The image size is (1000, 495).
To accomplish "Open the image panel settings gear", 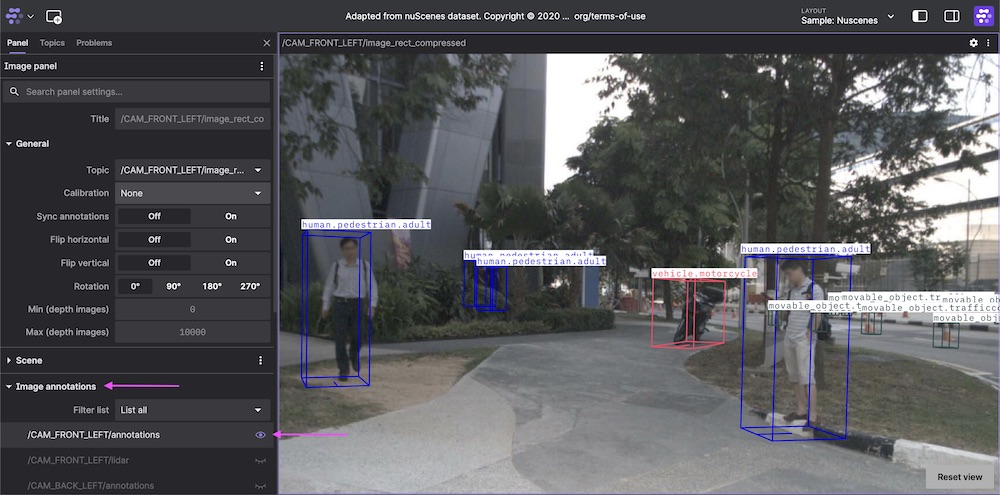I will click(973, 43).
